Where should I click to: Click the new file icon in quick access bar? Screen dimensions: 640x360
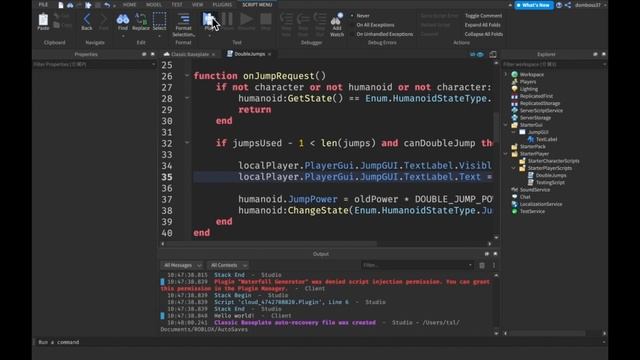tap(61, 5)
